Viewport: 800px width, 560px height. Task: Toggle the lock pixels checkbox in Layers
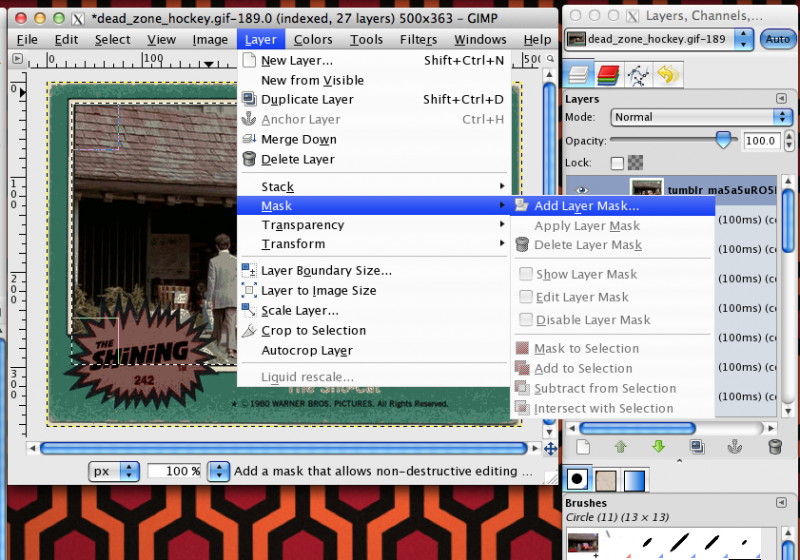pyautogui.click(x=617, y=163)
